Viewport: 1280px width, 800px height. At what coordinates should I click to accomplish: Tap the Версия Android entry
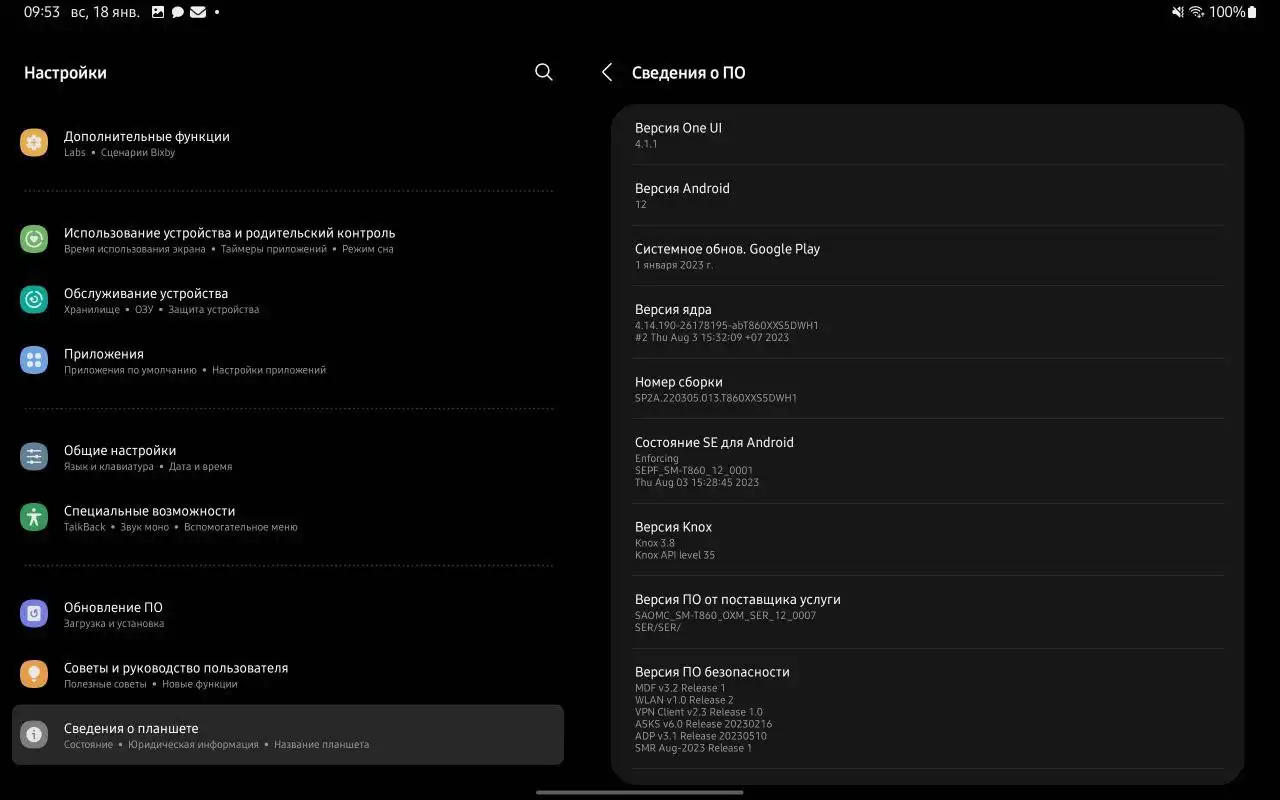click(927, 195)
